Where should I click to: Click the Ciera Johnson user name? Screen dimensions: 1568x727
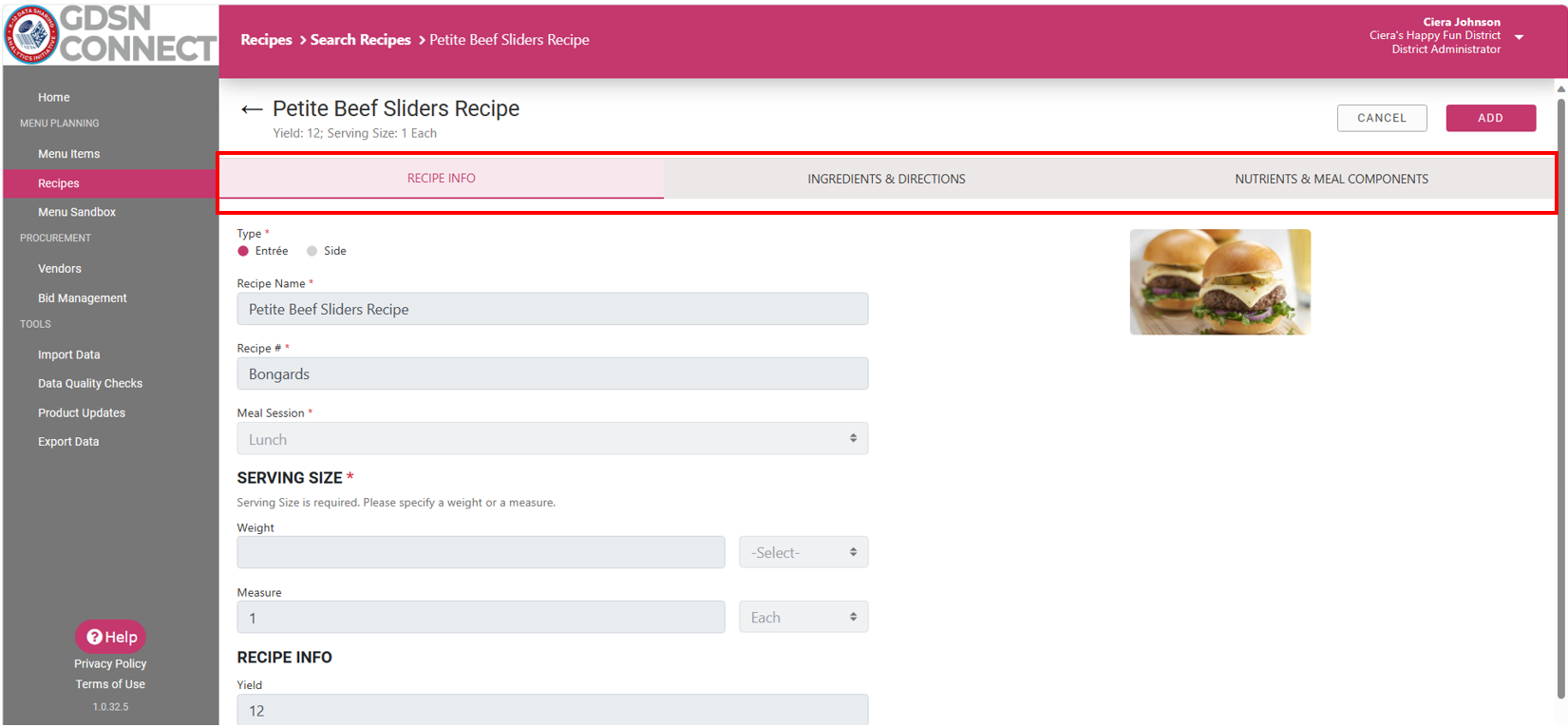(x=1462, y=22)
